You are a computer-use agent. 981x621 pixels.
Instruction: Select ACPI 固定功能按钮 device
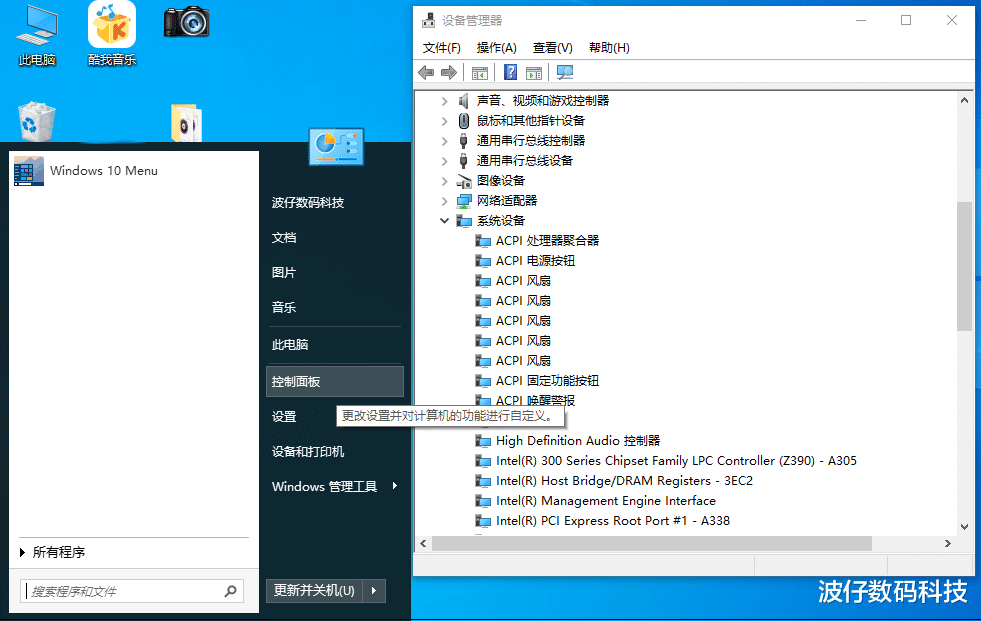[547, 381]
